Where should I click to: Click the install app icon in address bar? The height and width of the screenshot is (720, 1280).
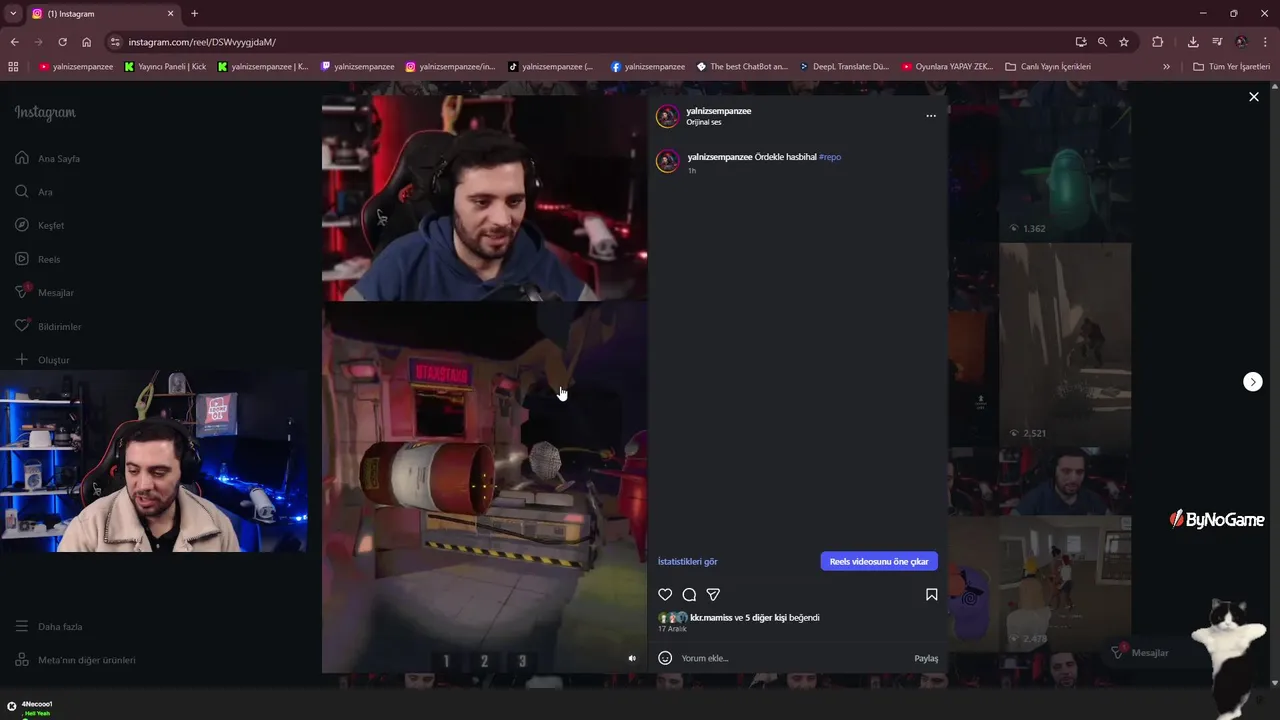pos(1081,42)
